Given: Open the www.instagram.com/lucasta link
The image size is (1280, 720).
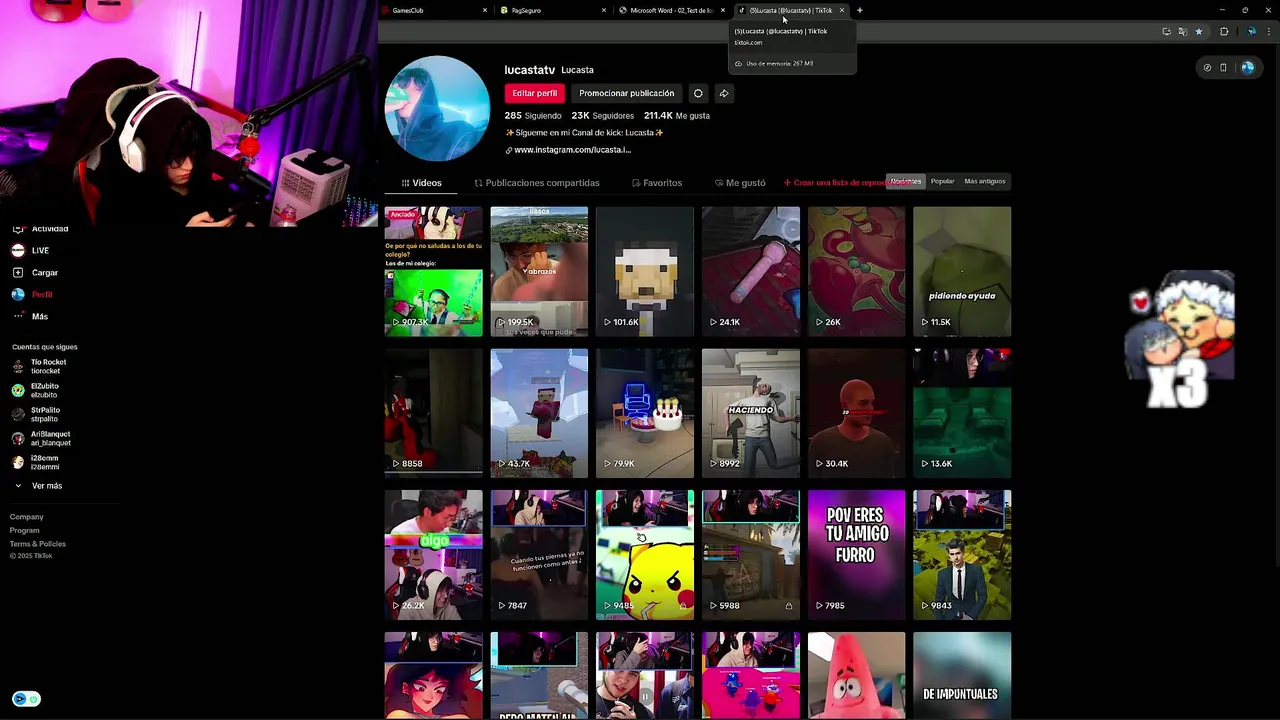Looking at the screenshot, I should 572,150.
